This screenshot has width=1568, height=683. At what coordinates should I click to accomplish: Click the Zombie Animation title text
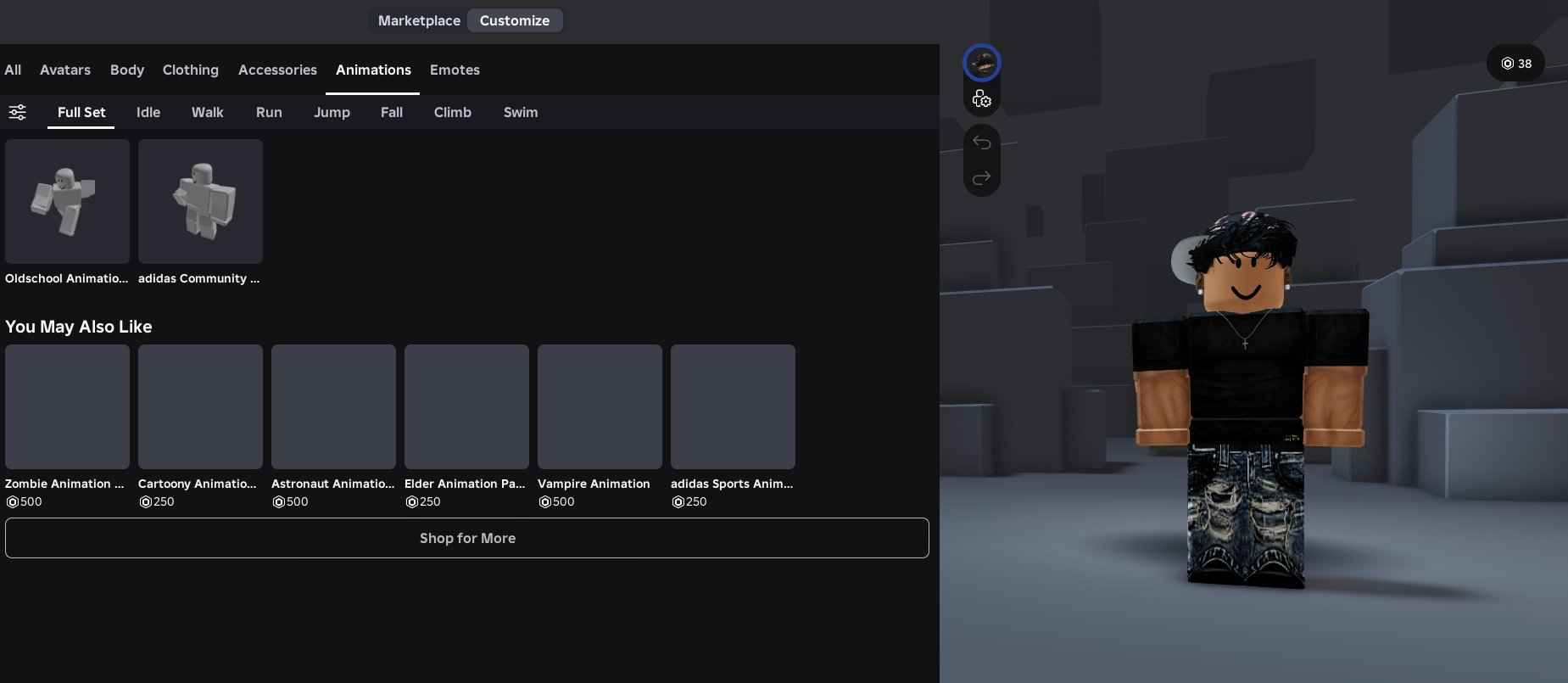point(64,484)
